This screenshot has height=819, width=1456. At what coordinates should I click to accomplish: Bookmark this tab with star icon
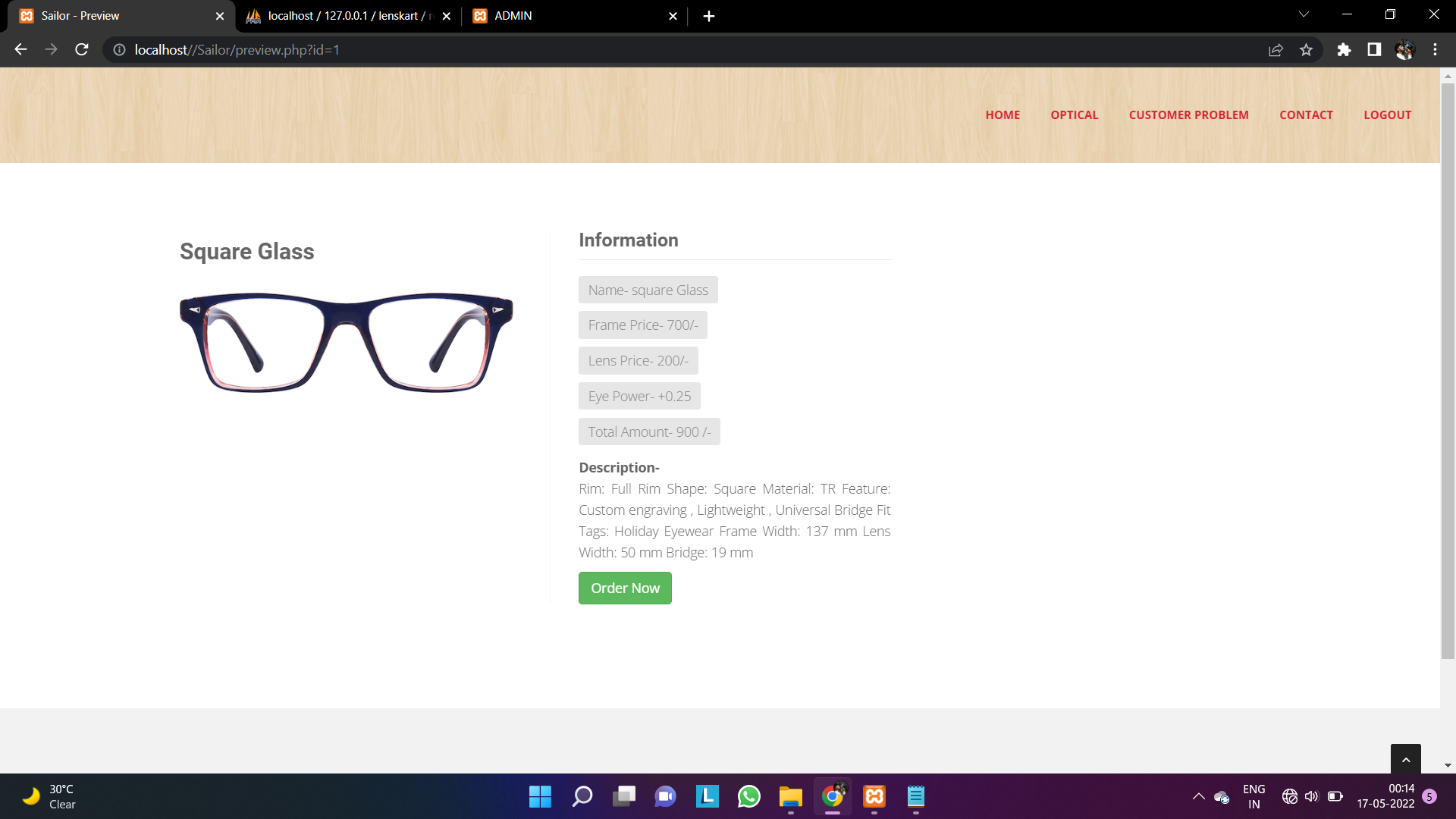pos(1306,50)
